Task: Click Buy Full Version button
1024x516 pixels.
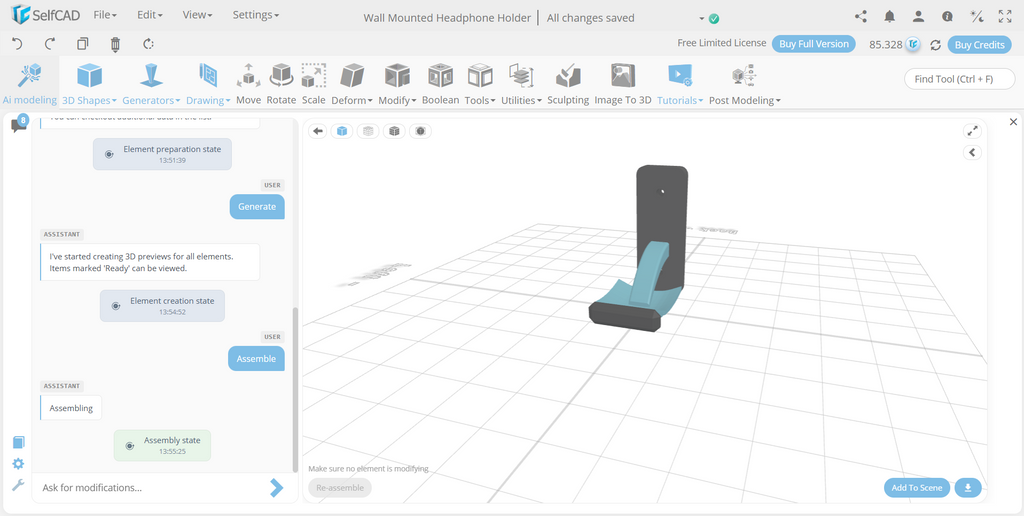Action: coord(813,44)
